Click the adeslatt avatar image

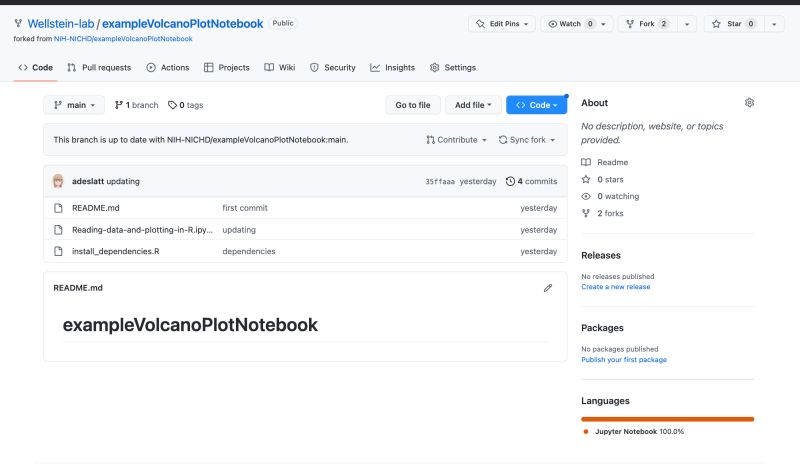pyautogui.click(x=58, y=181)
